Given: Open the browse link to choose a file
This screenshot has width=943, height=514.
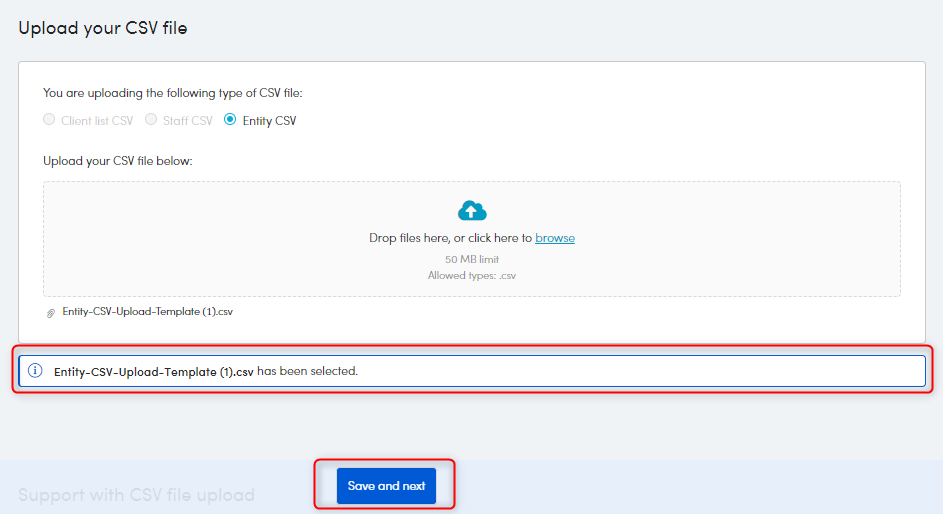Looking at the screenshot, I should click(555, 238).
